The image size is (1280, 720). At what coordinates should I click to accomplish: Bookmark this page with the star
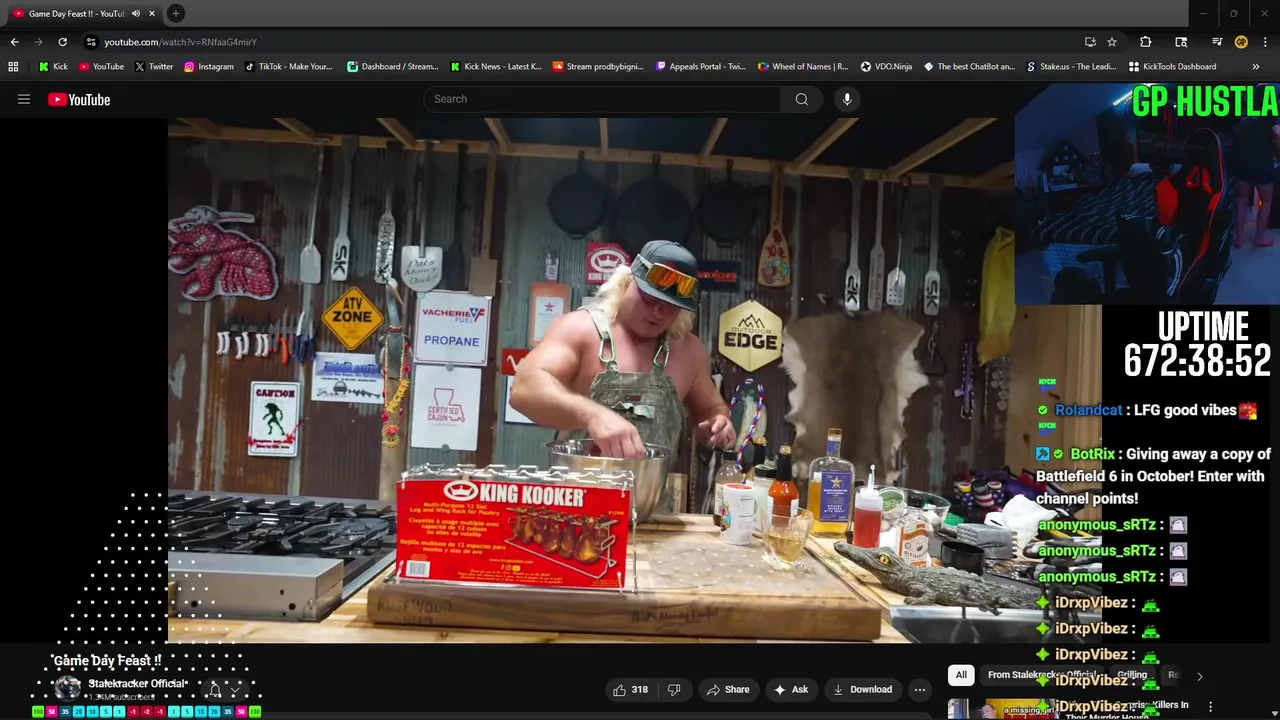pyautogui.click(x=1112, y=42)
